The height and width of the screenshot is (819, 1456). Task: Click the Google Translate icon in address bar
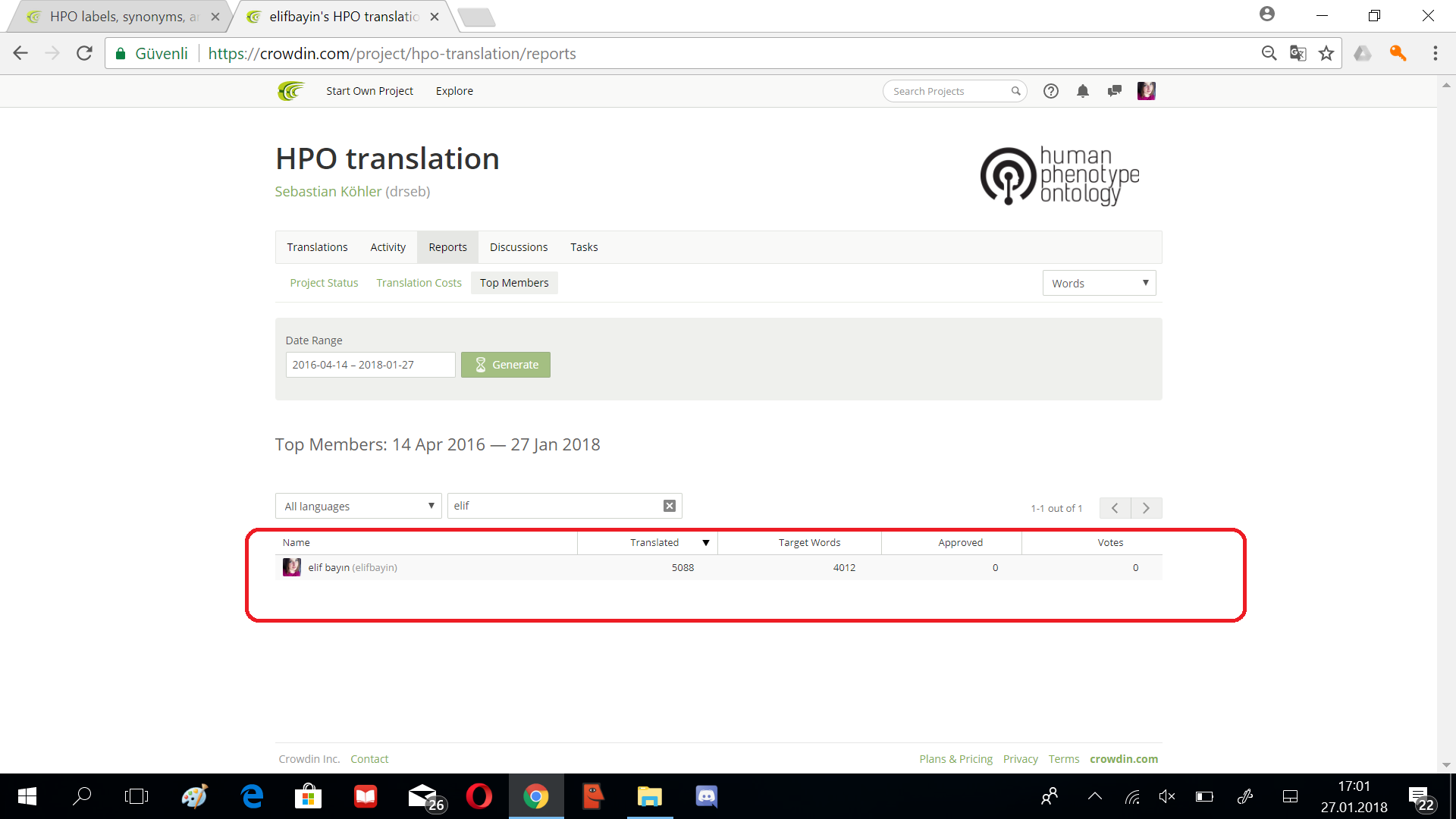(1298, 53)
